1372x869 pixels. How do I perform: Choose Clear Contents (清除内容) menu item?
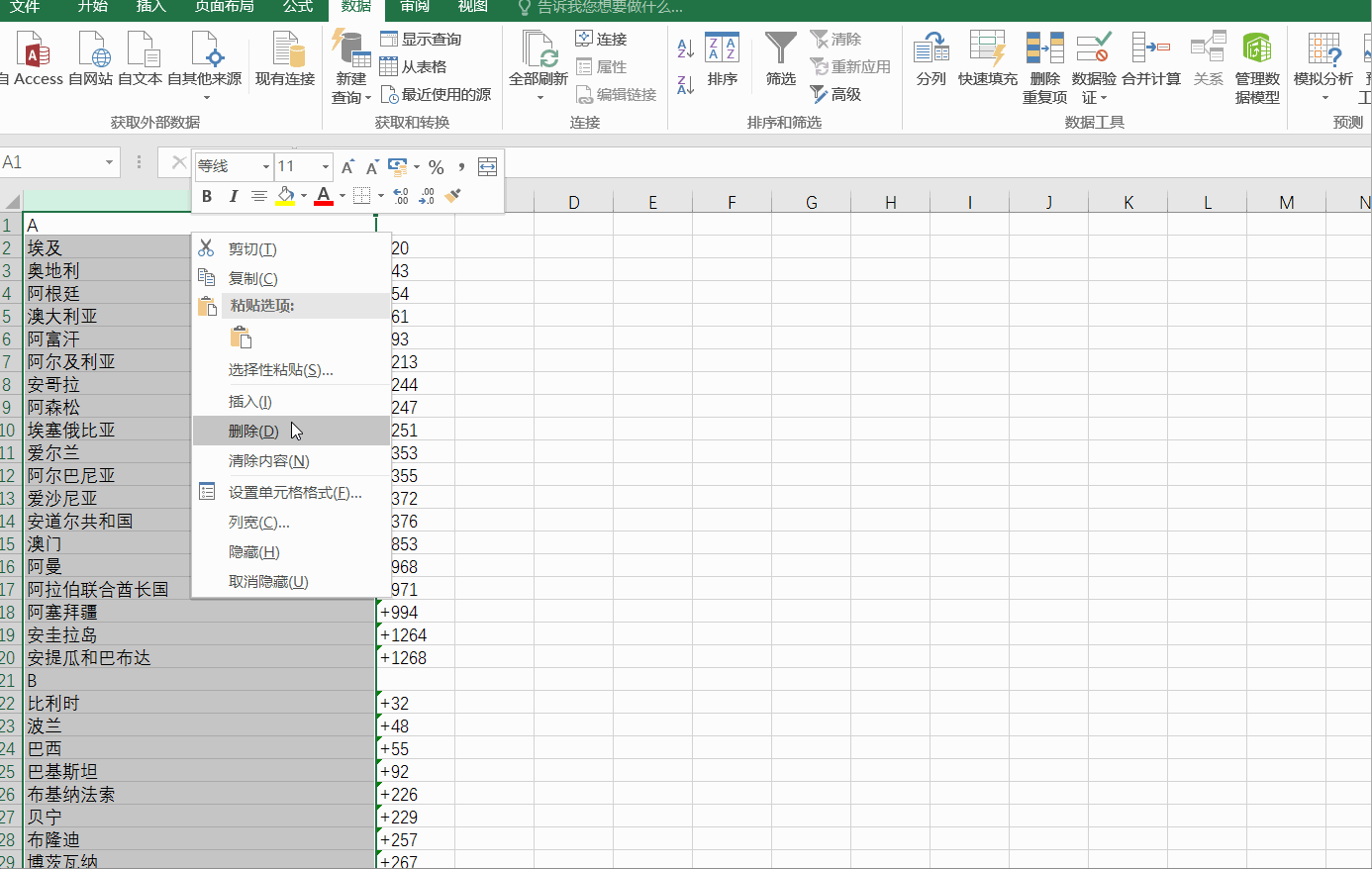(x=291, y=460)
